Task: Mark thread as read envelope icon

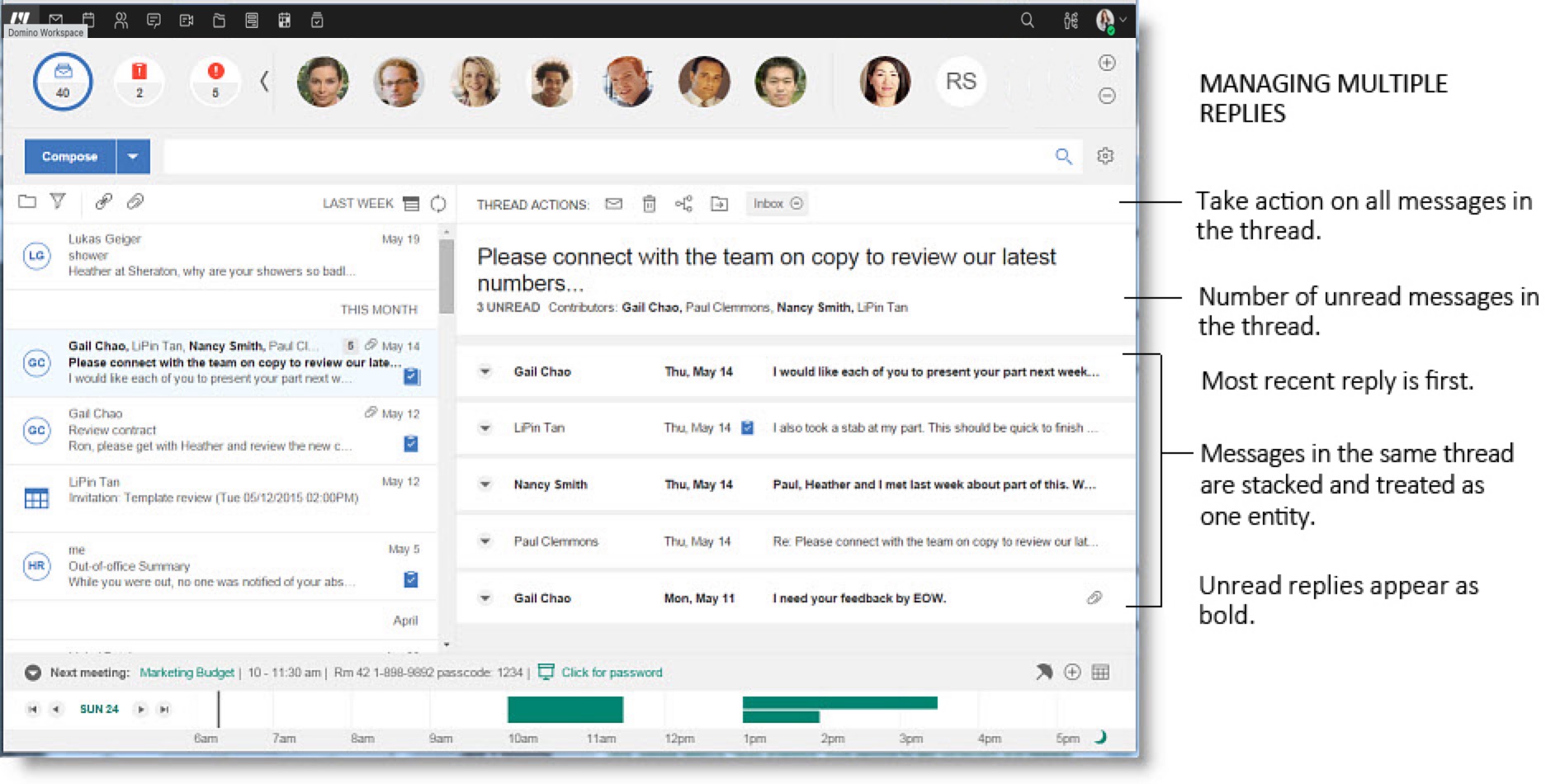Action: (x=613, y=204)
